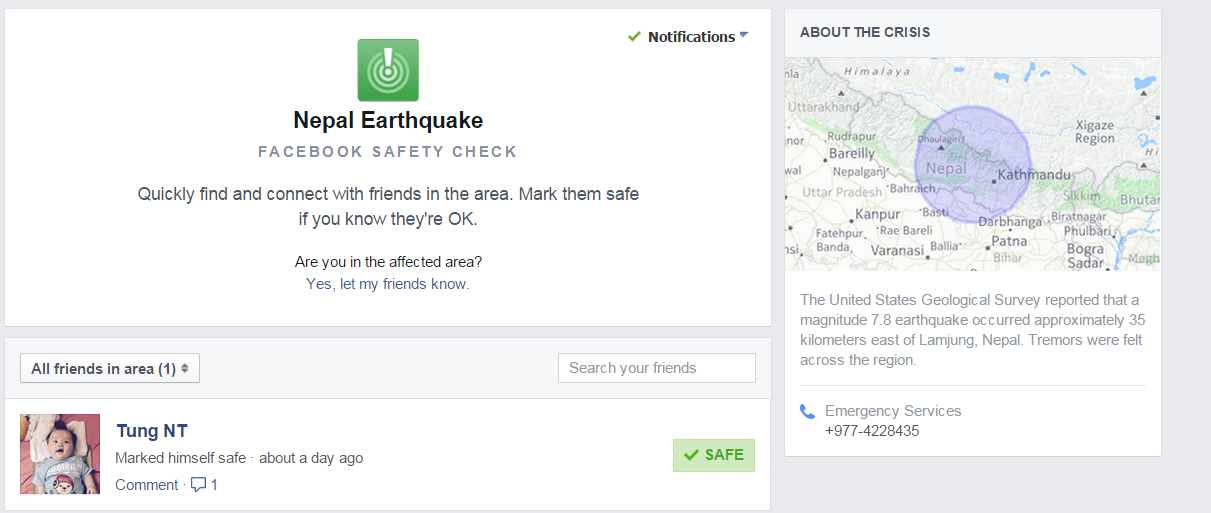Click the blue phone icon
The image size is (1211, 513).
[x=808, y=411]
